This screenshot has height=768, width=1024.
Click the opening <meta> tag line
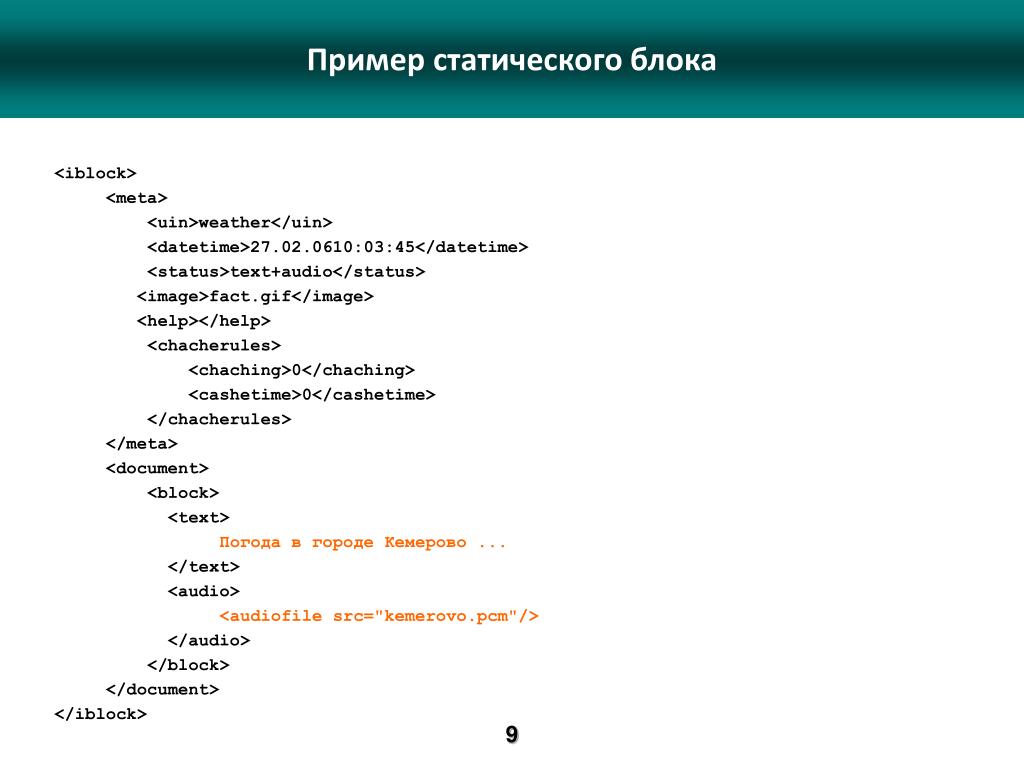pyautogui.click(x=136, y=198)
